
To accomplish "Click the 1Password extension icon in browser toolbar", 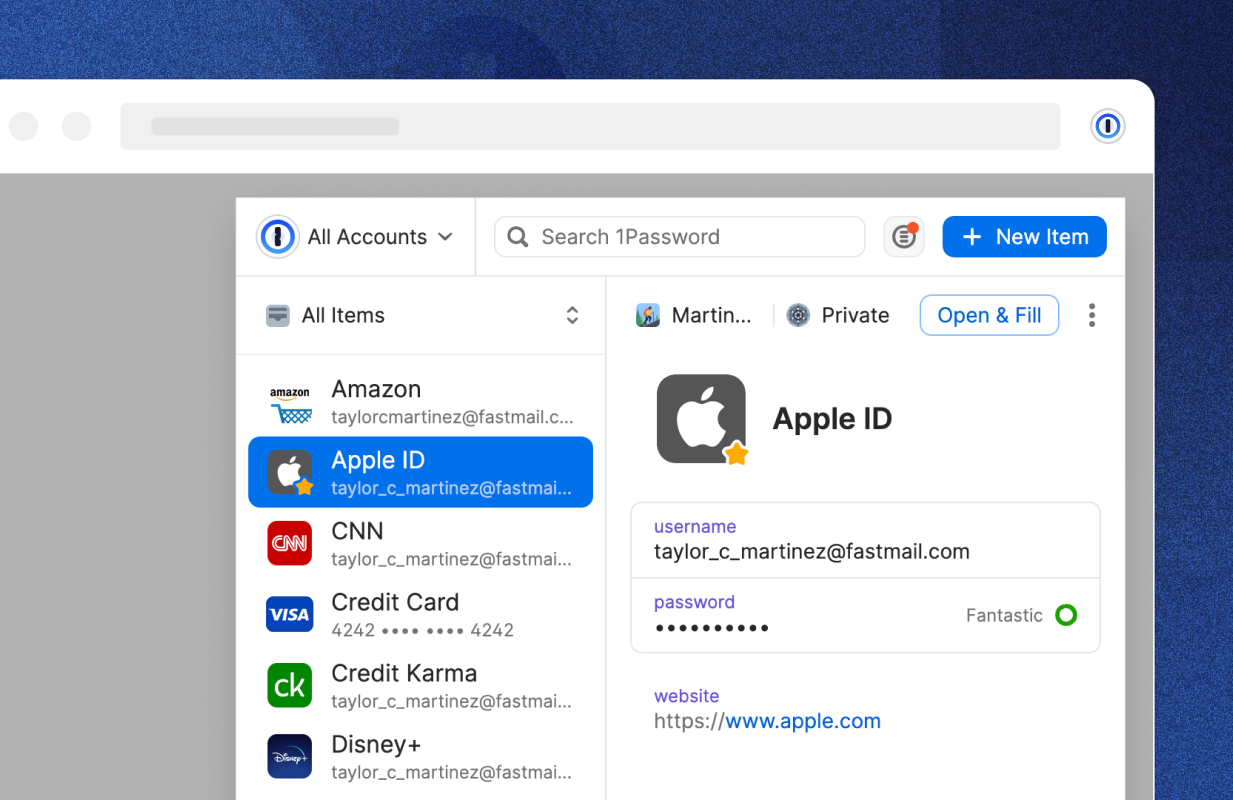I will 1107,126.
